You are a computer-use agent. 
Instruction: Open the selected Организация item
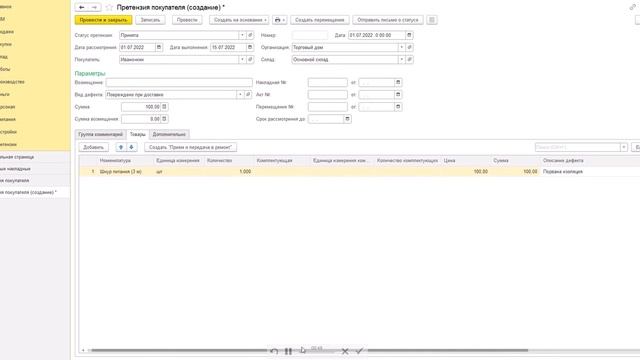[x=409, y=47]
